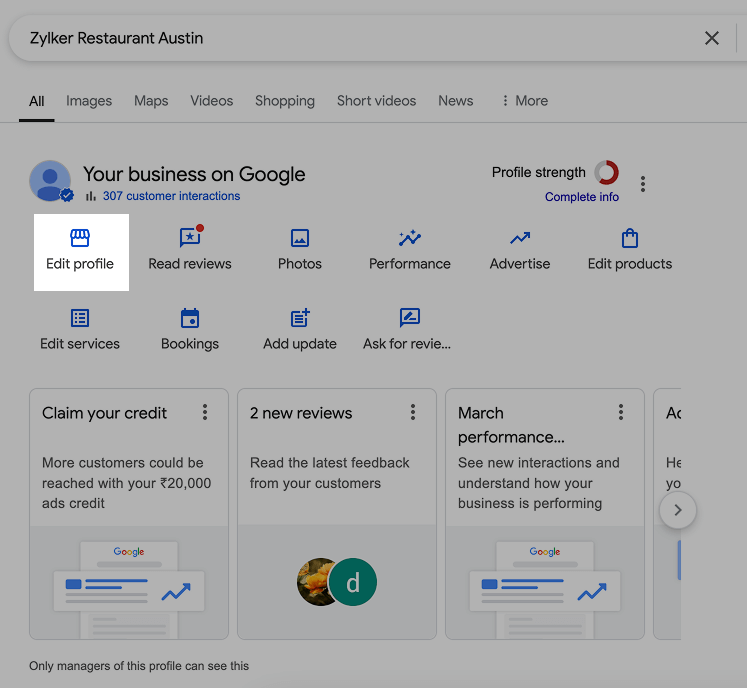
Task: Open options on 2 new reviews card
Action: 413,413
